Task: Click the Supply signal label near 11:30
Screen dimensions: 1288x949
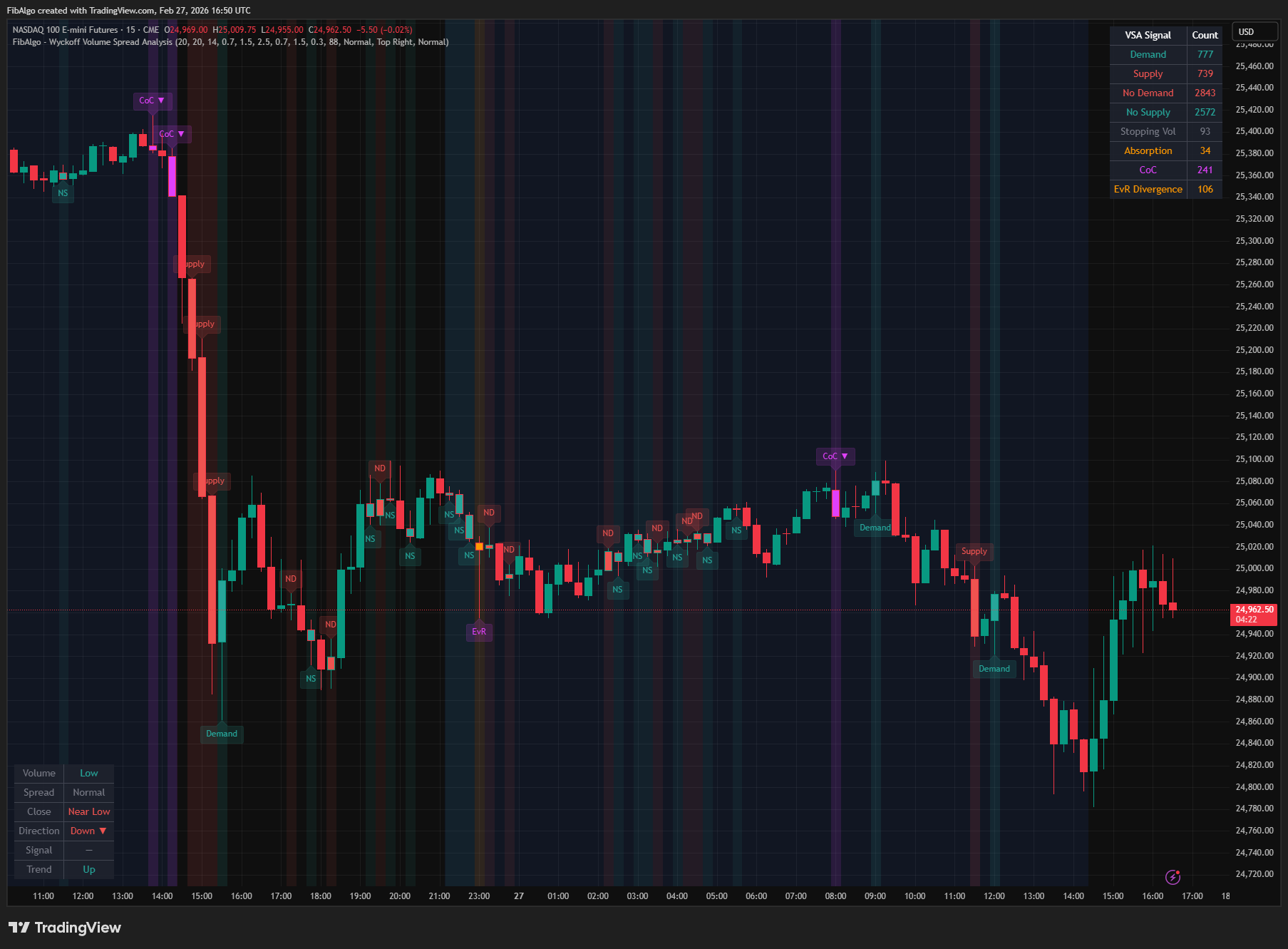Action: coord(974,551)
